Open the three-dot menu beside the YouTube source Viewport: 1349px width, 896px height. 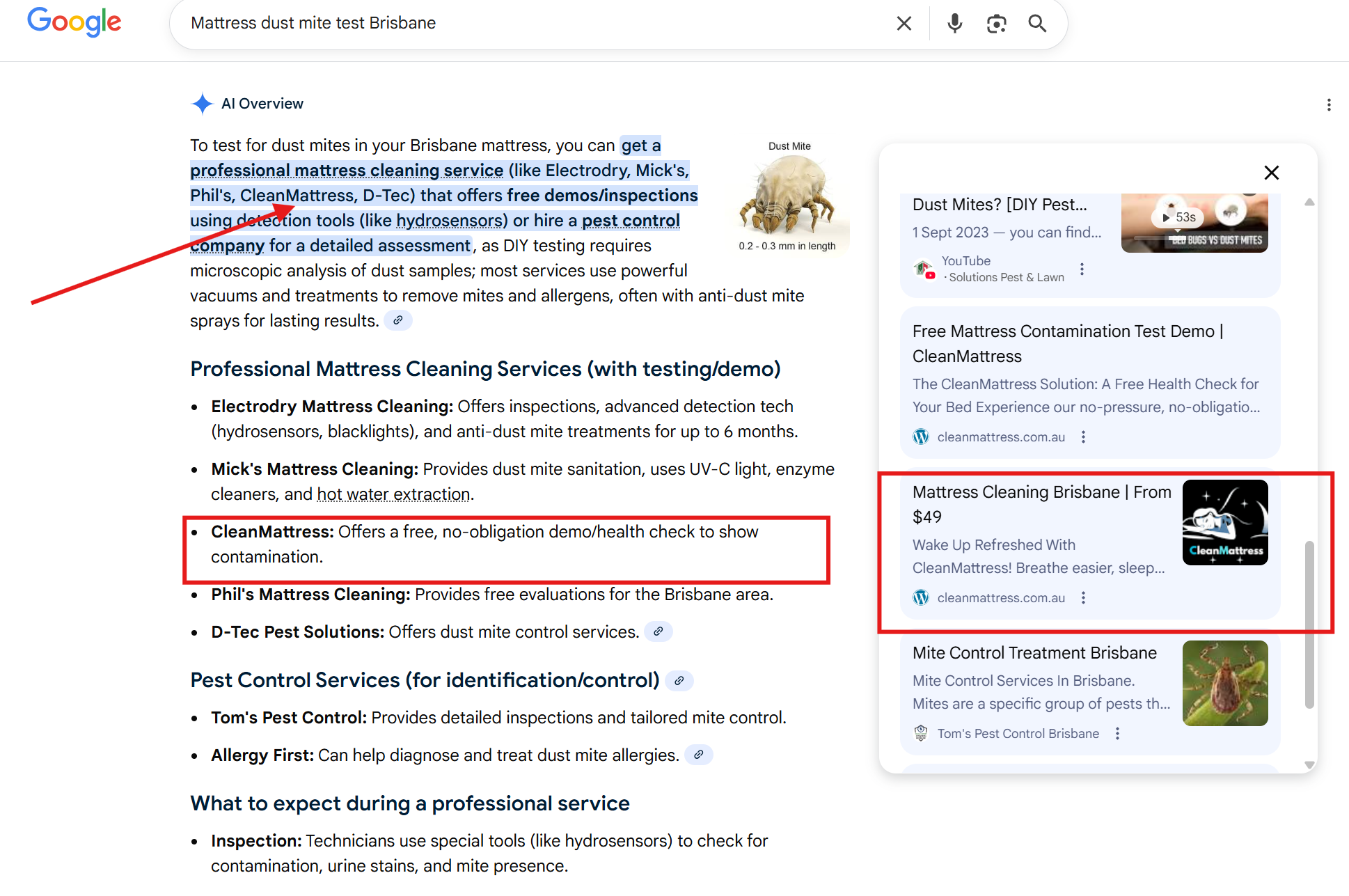coord(1082,269)
